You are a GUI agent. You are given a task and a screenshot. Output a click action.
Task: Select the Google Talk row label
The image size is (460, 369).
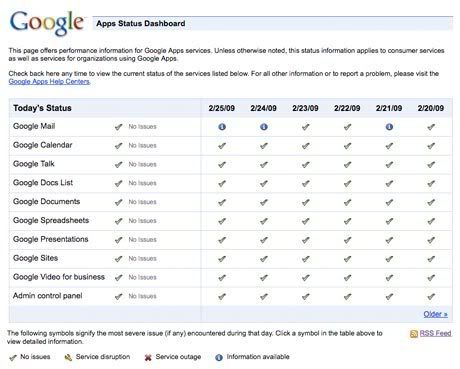34,164
